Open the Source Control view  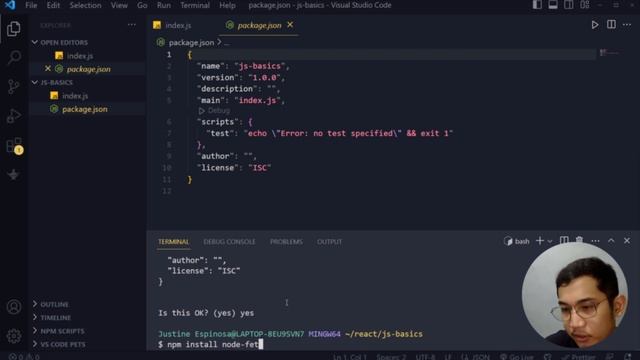pos(13,86)
